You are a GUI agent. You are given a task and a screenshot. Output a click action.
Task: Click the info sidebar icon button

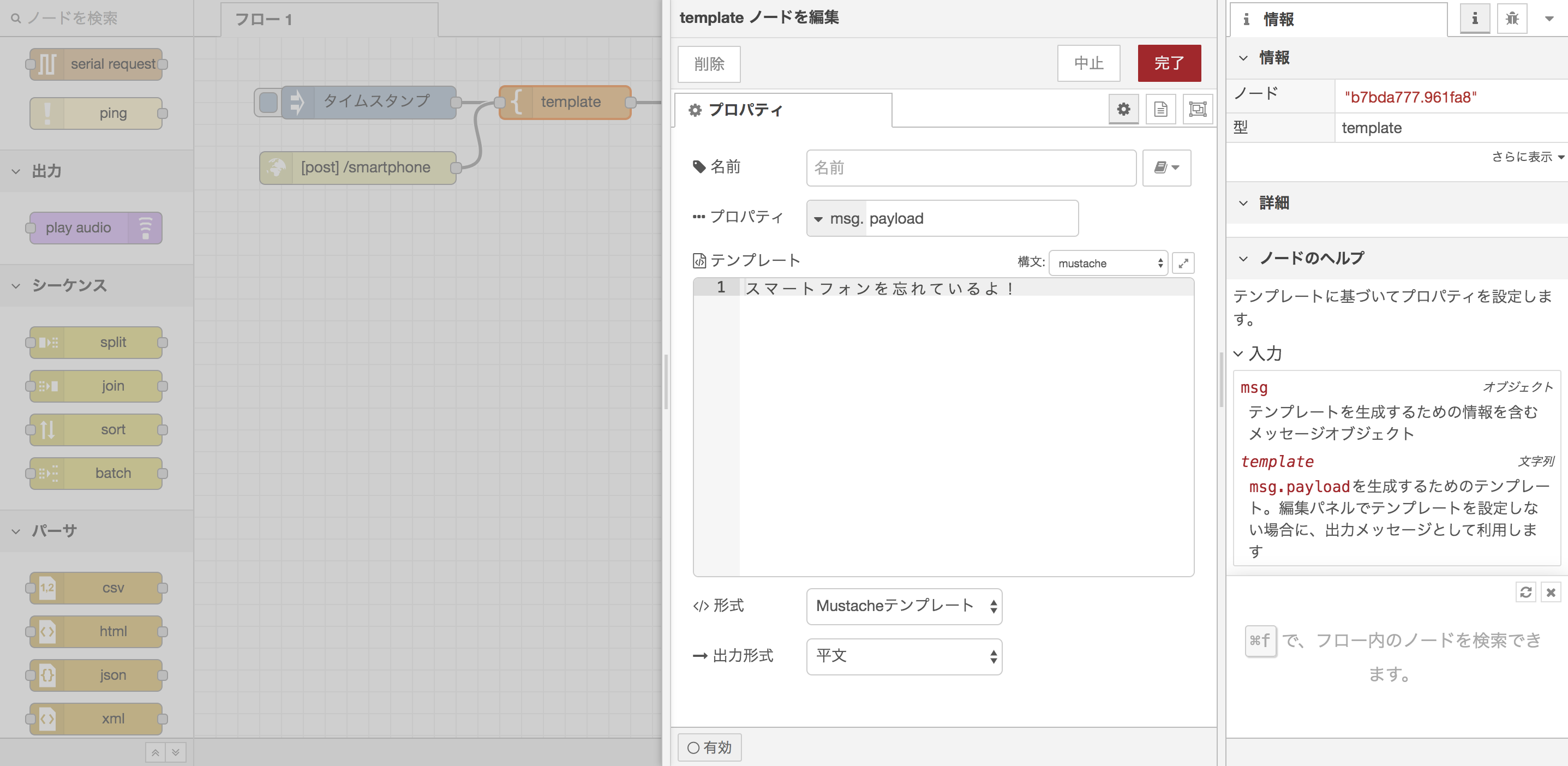(1474, 19)
